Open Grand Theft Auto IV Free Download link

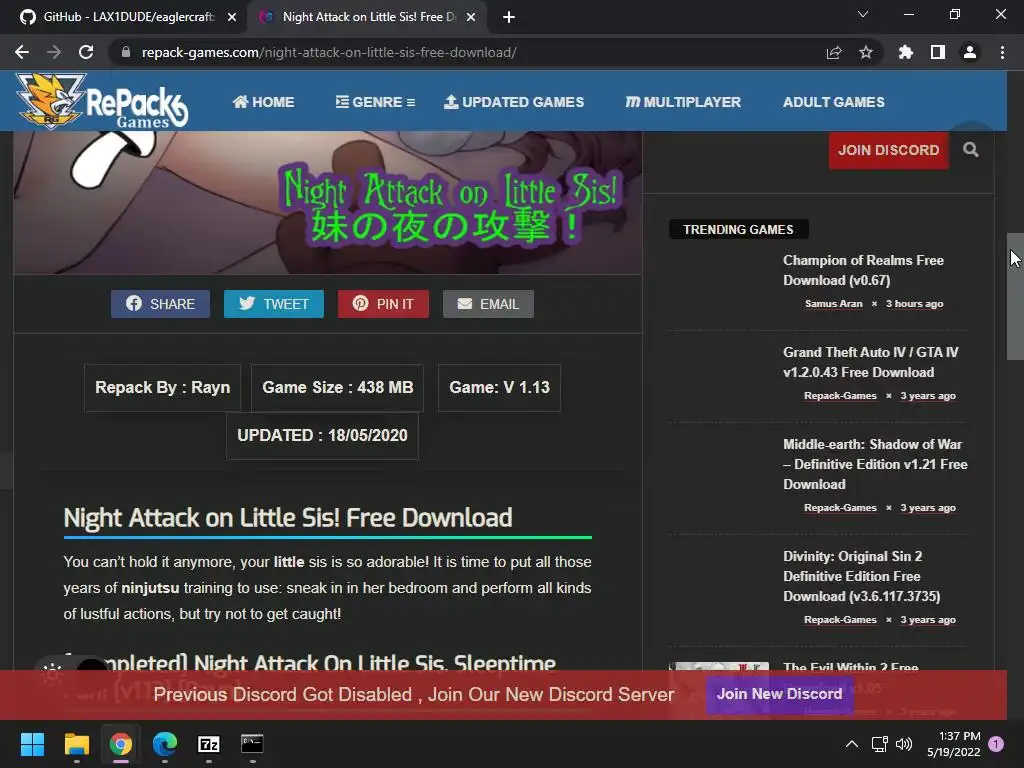point(871,362)
